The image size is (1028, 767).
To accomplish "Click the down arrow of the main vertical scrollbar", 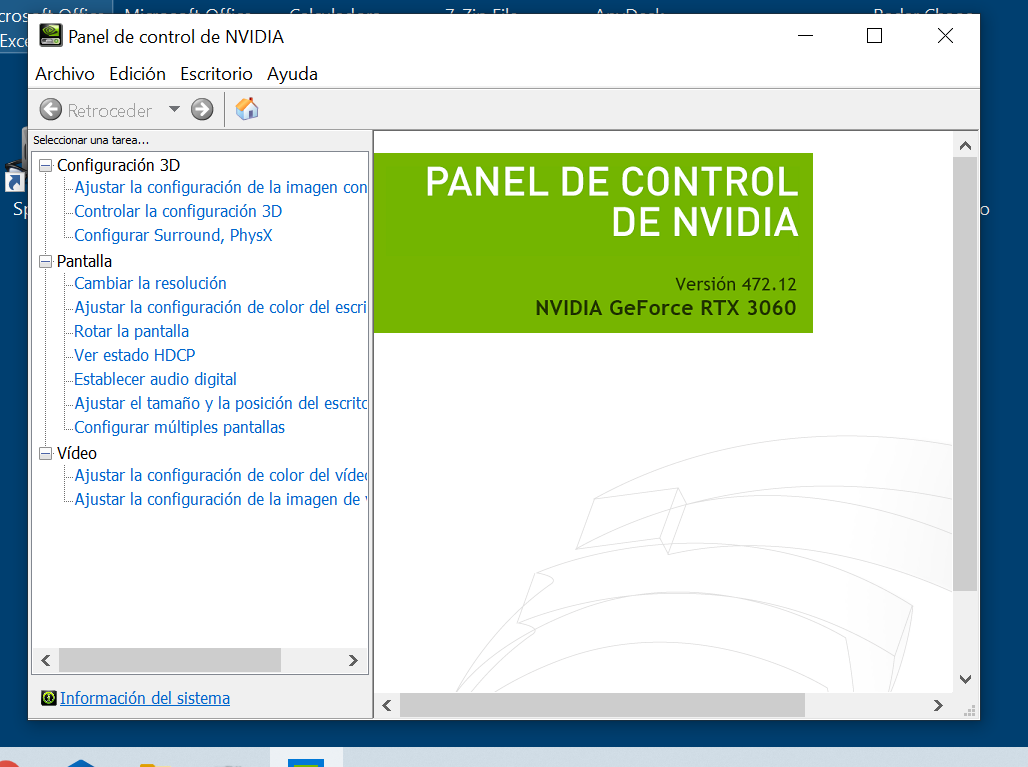I will pos(965,679).
